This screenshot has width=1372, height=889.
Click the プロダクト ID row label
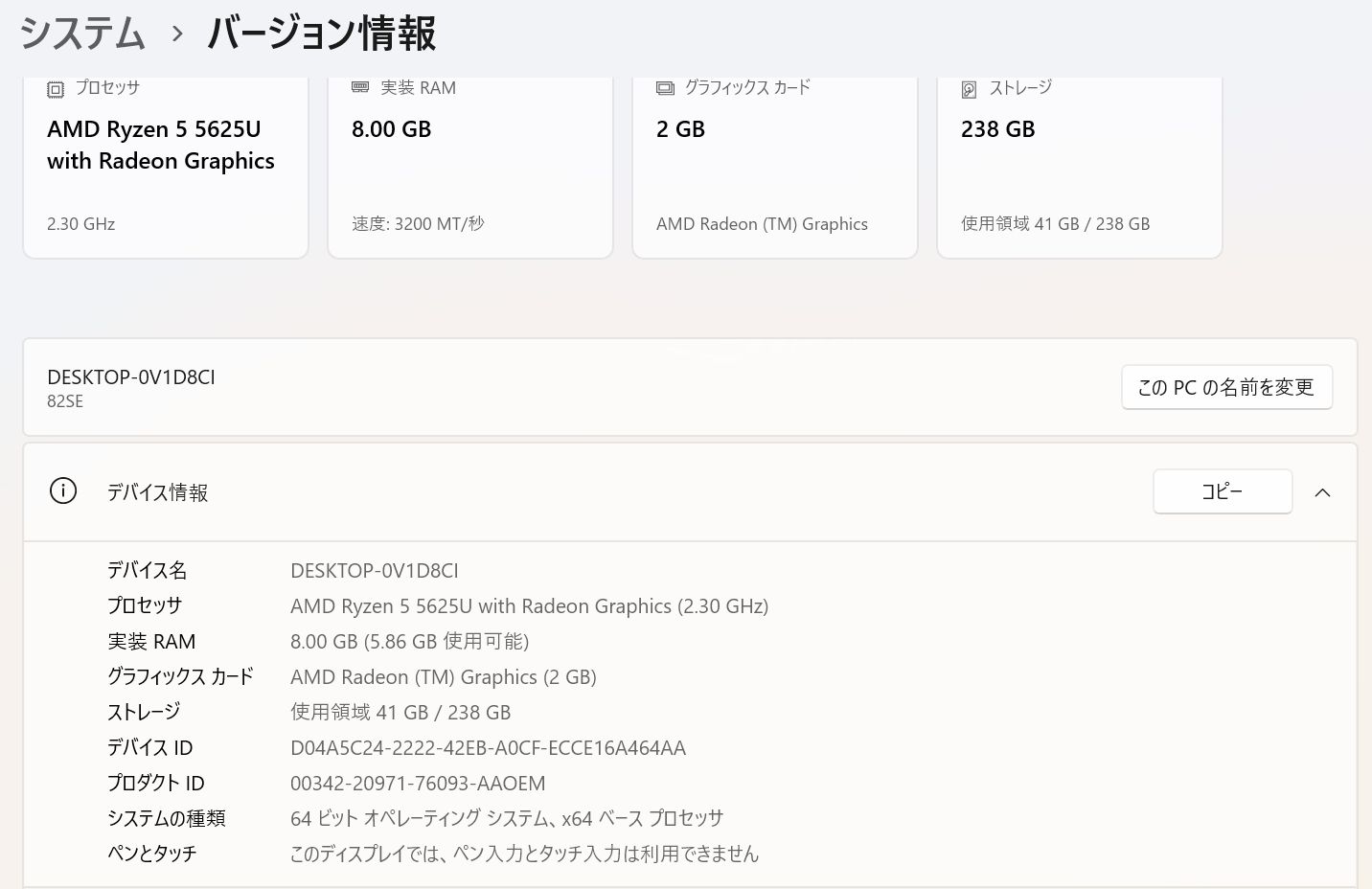tap(155, 784)
